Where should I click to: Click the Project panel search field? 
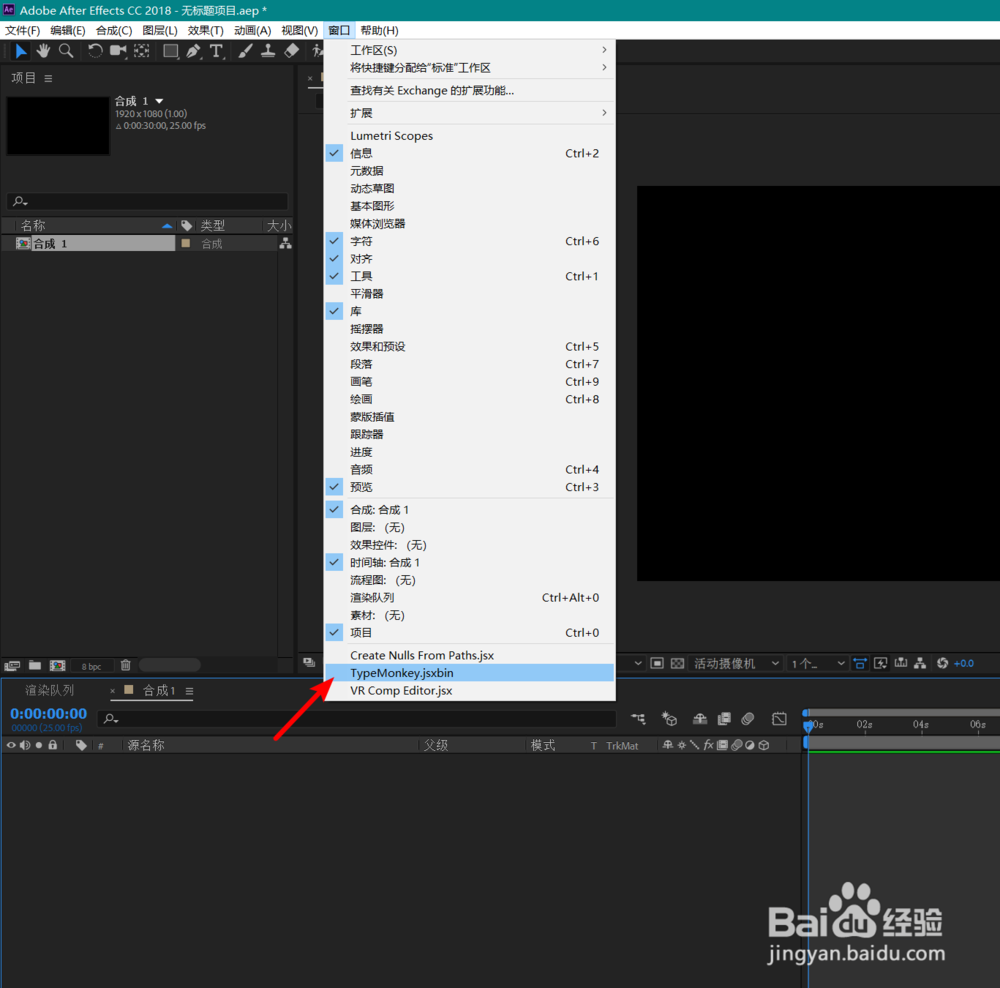pyautogui.click(x=147, y=201)
